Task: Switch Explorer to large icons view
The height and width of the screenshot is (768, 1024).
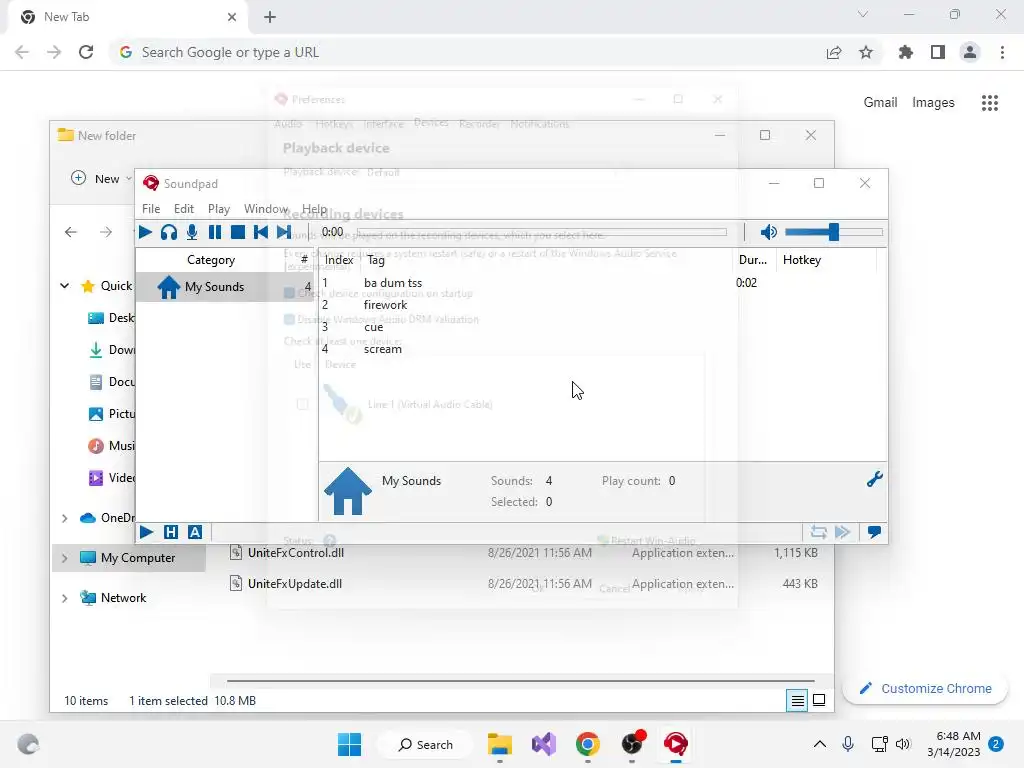Action: [x=819, y=701]
